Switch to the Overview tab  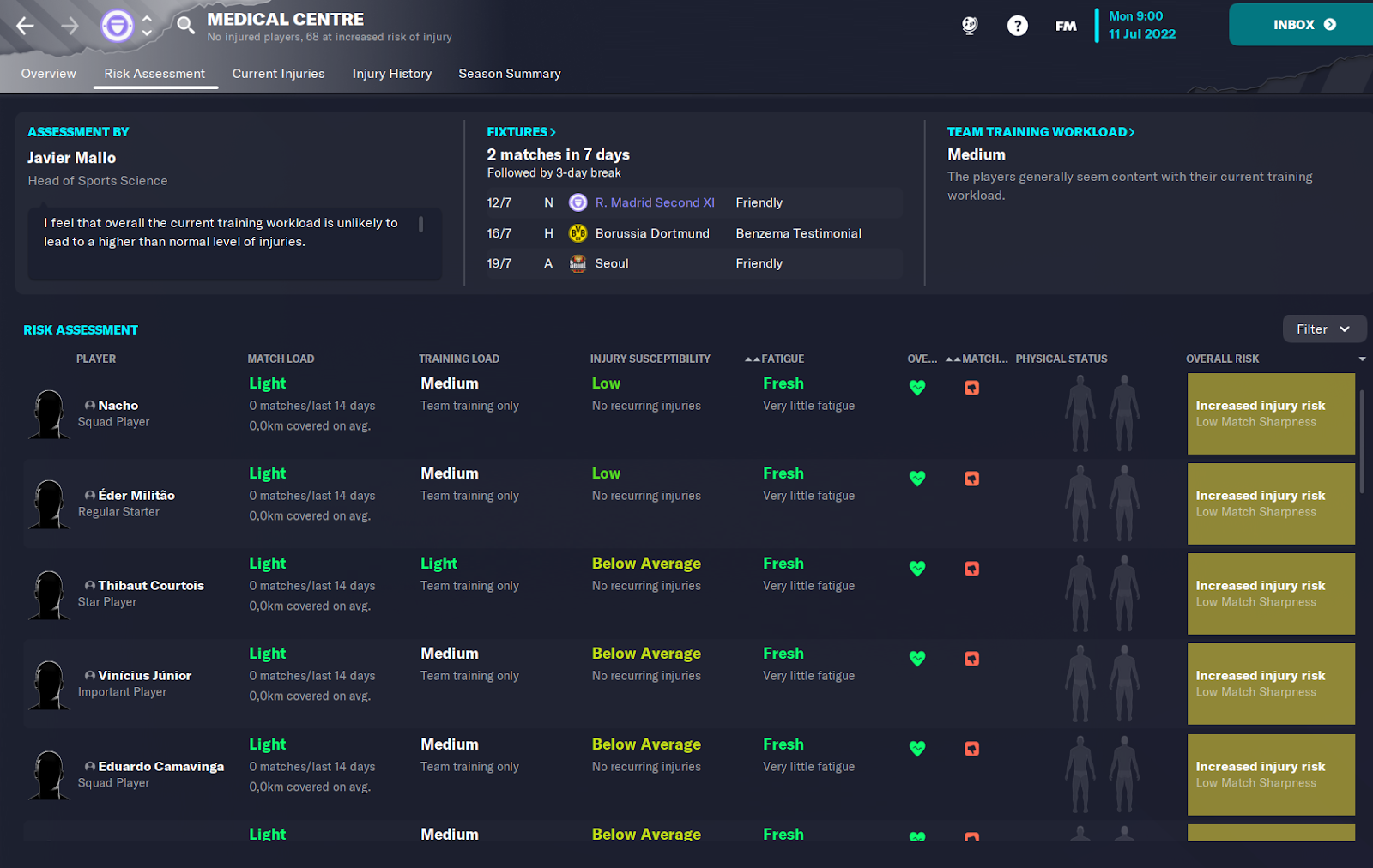tap(49, 74)
